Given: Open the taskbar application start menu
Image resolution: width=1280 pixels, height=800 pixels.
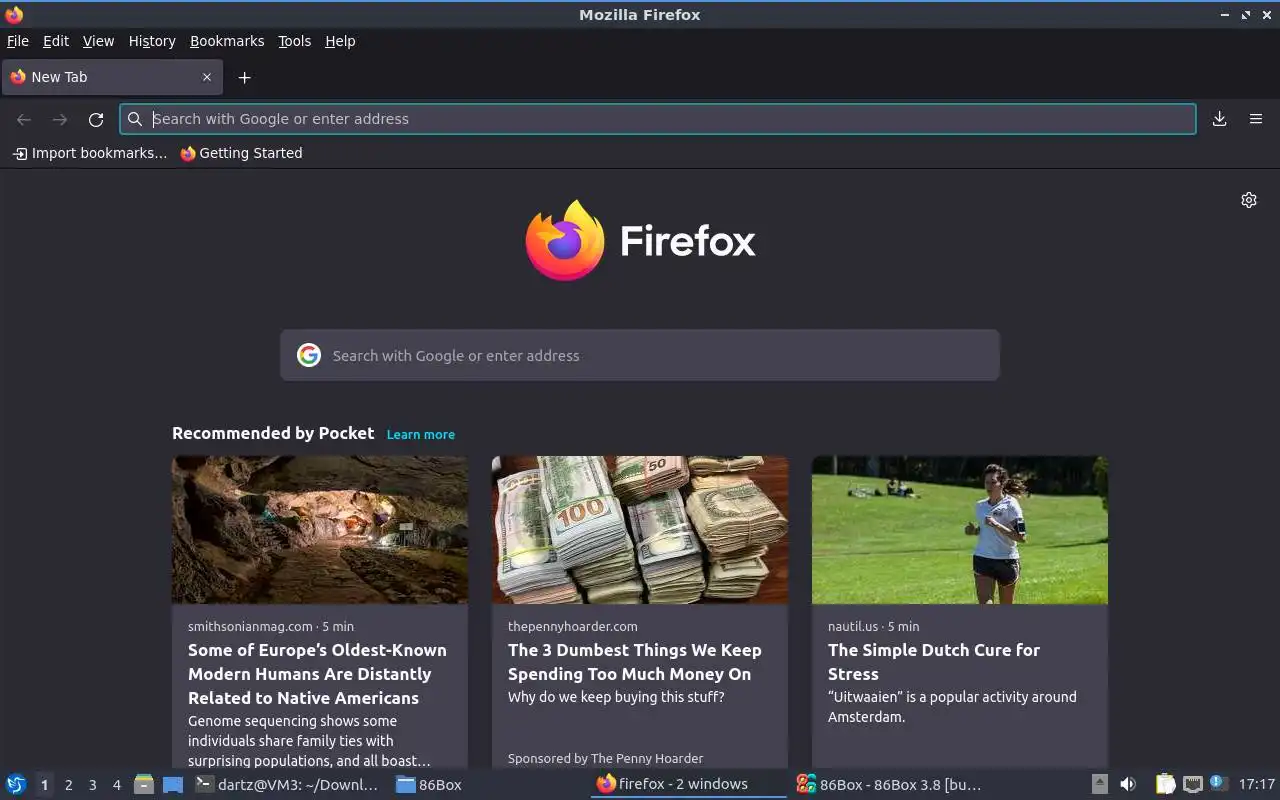Looking at the screenshot, I should (x=16, y=784).
